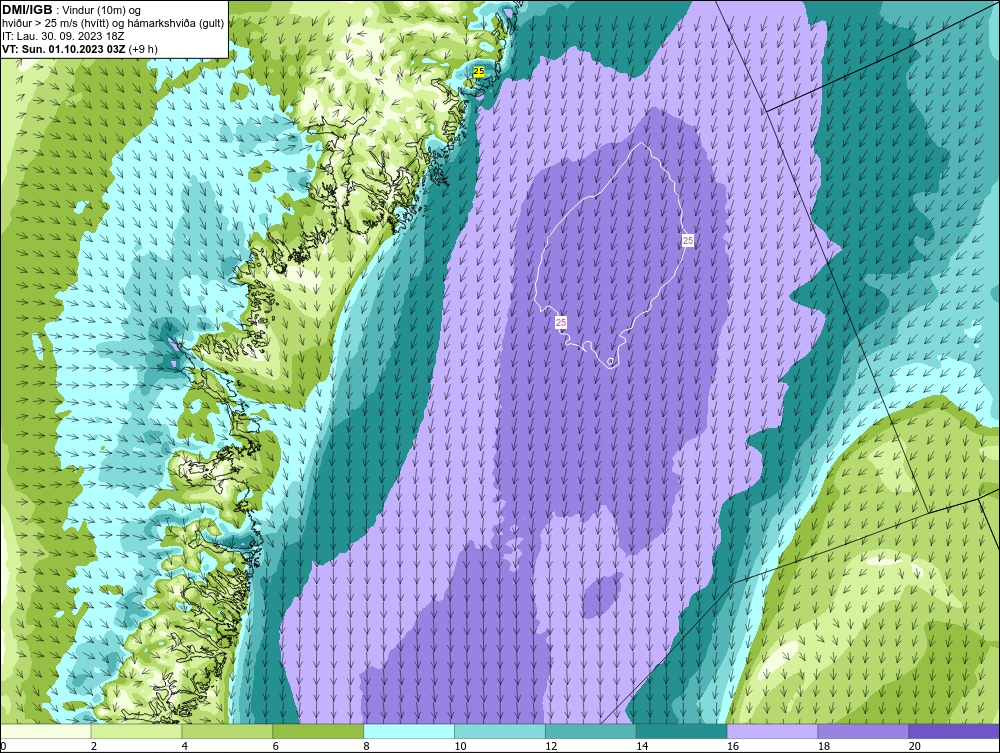Click the 8–10 m/s legend color
1000x753 pixels.
click(409, 731)
